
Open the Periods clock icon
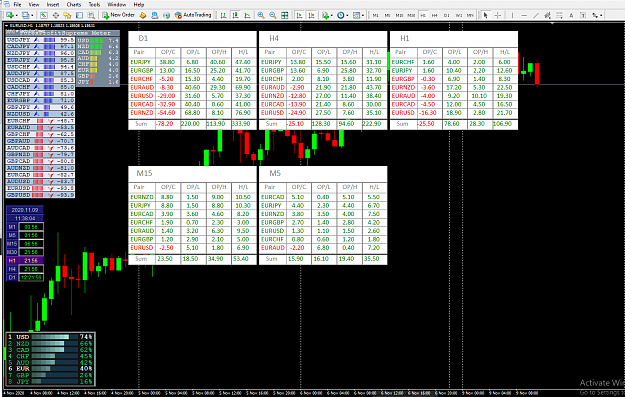[340, 15]
